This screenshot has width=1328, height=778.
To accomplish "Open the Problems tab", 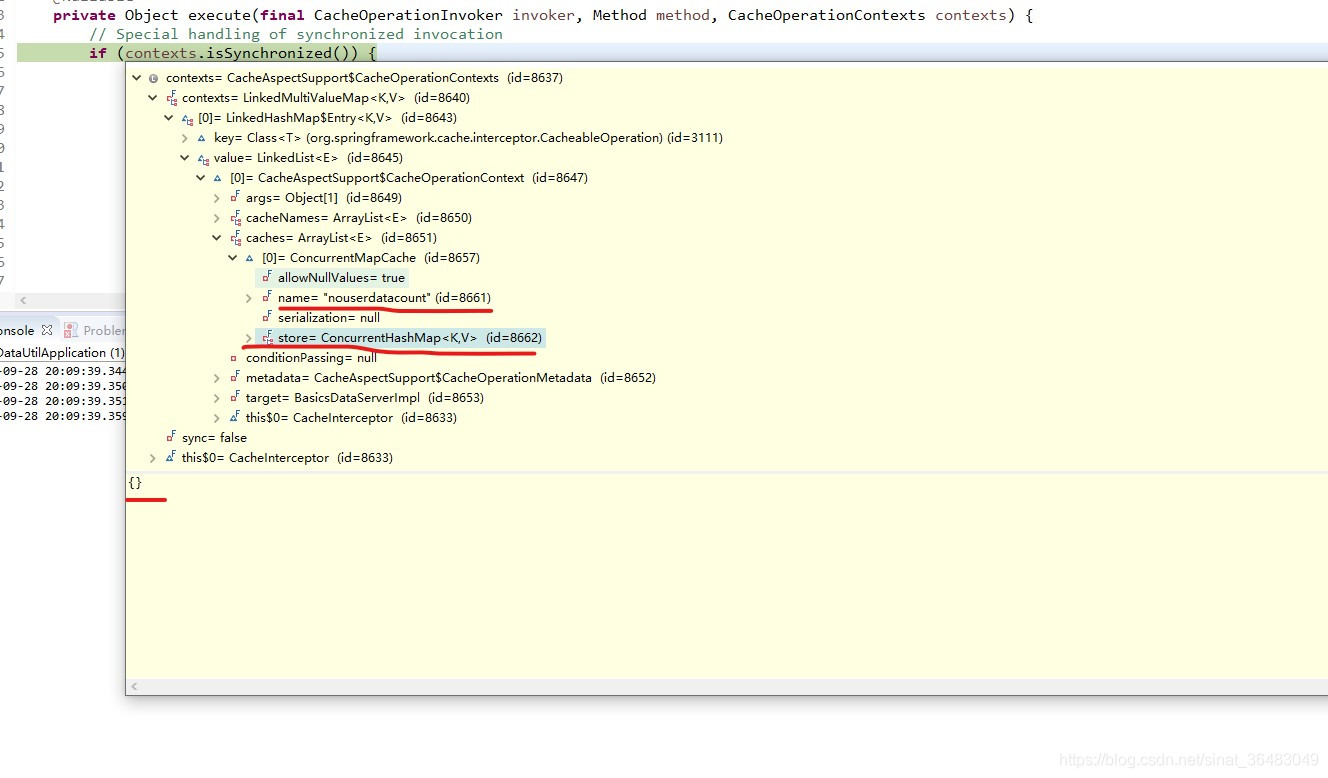I will pyautogui.click(x=104, y=331).
